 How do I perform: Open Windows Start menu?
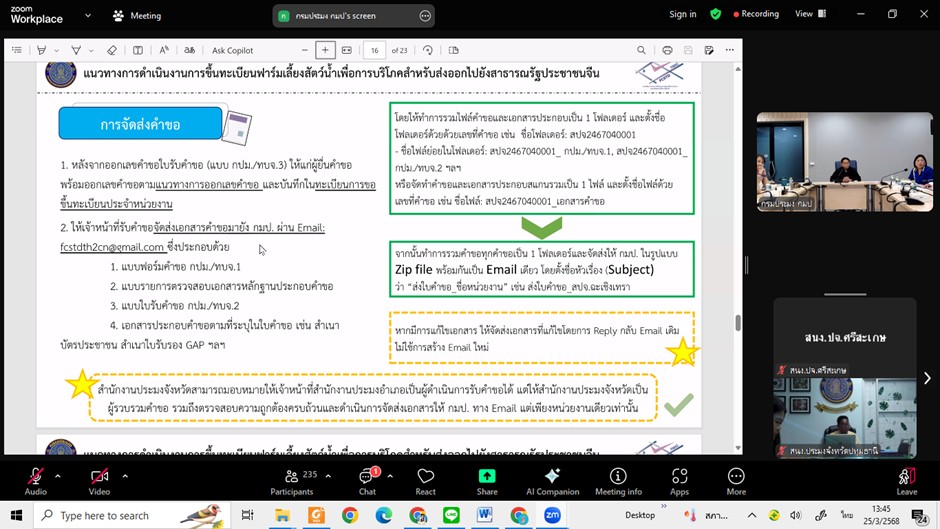coord(16,515)
